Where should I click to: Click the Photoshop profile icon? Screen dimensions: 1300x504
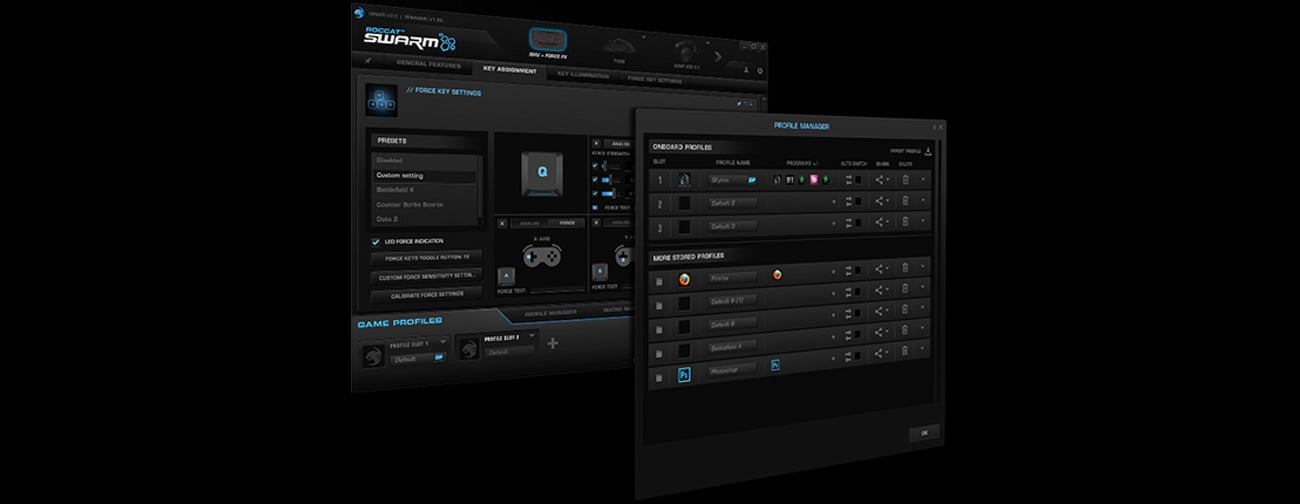(x=684, y=374)
